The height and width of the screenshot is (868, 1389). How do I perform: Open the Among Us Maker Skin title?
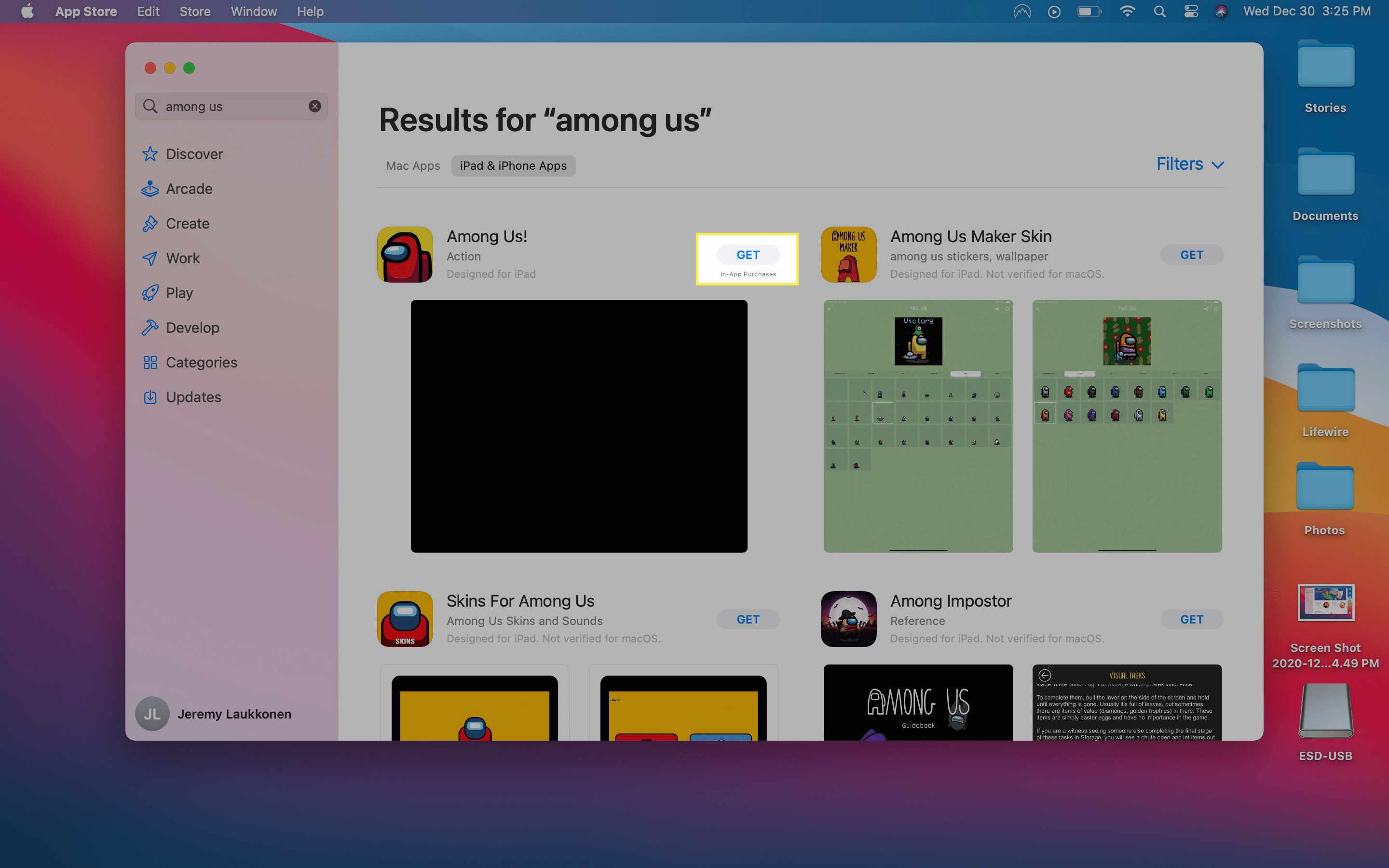click(x=970, y=236)
